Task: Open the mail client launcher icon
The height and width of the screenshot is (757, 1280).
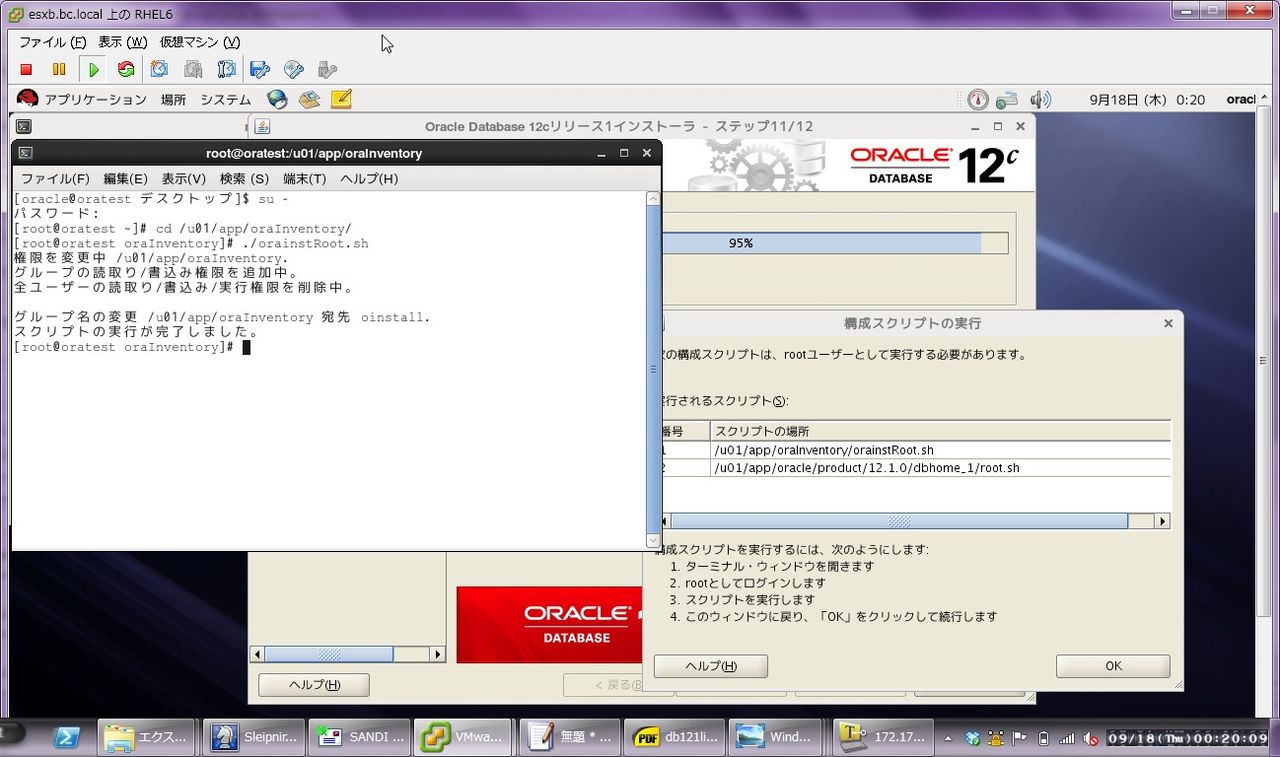Action: pos(309,99)
